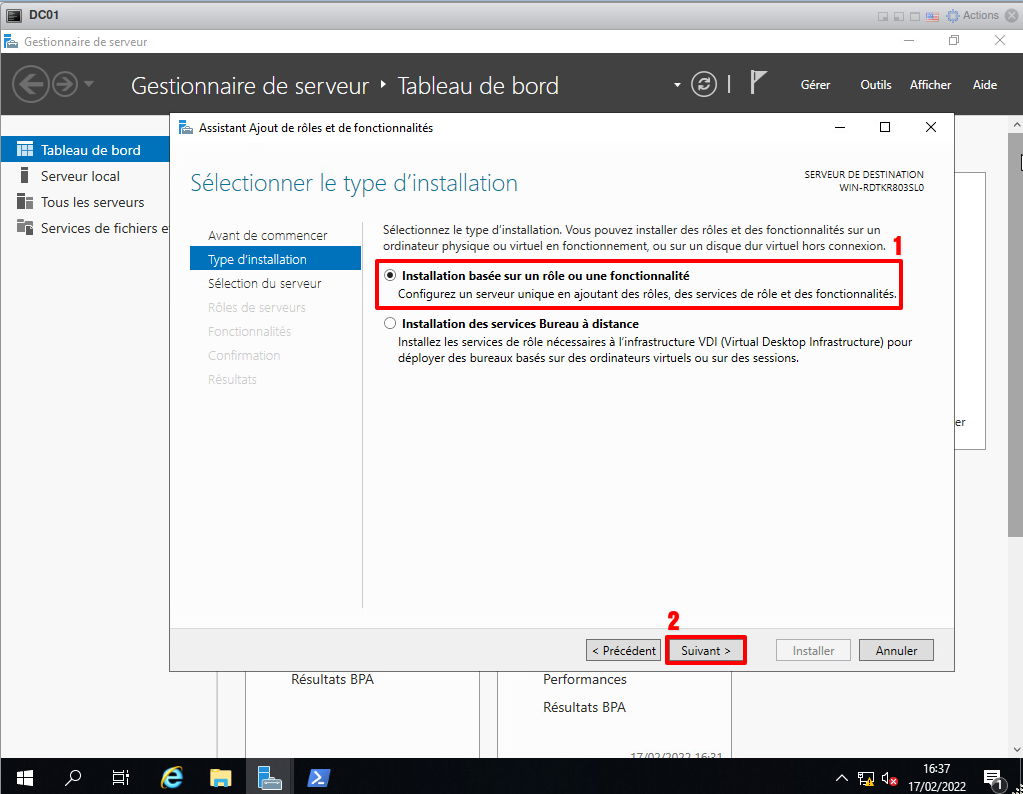Launch File Explorer from the taskbar
The height and width of the screenshot is (794, 1023).
[x=221, y=777]
